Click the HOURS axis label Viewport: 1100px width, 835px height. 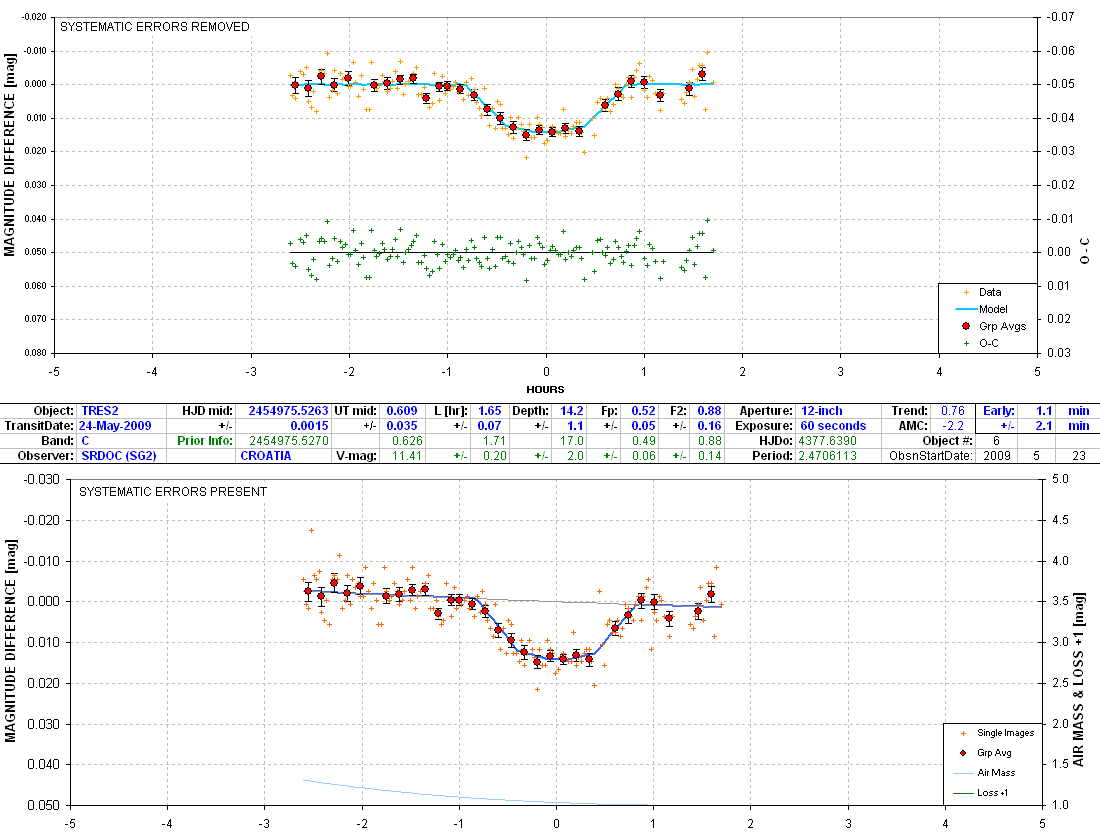(545, 389)
